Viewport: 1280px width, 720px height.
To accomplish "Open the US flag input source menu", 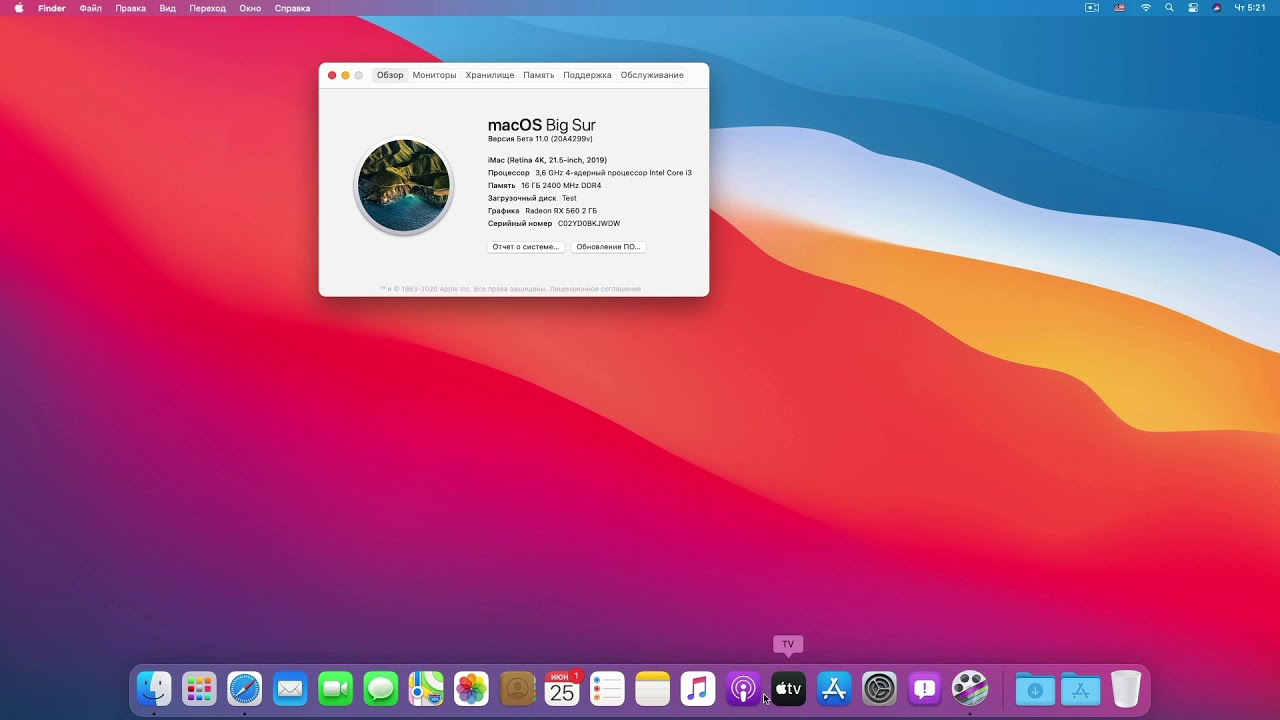I will point(1119,8).
